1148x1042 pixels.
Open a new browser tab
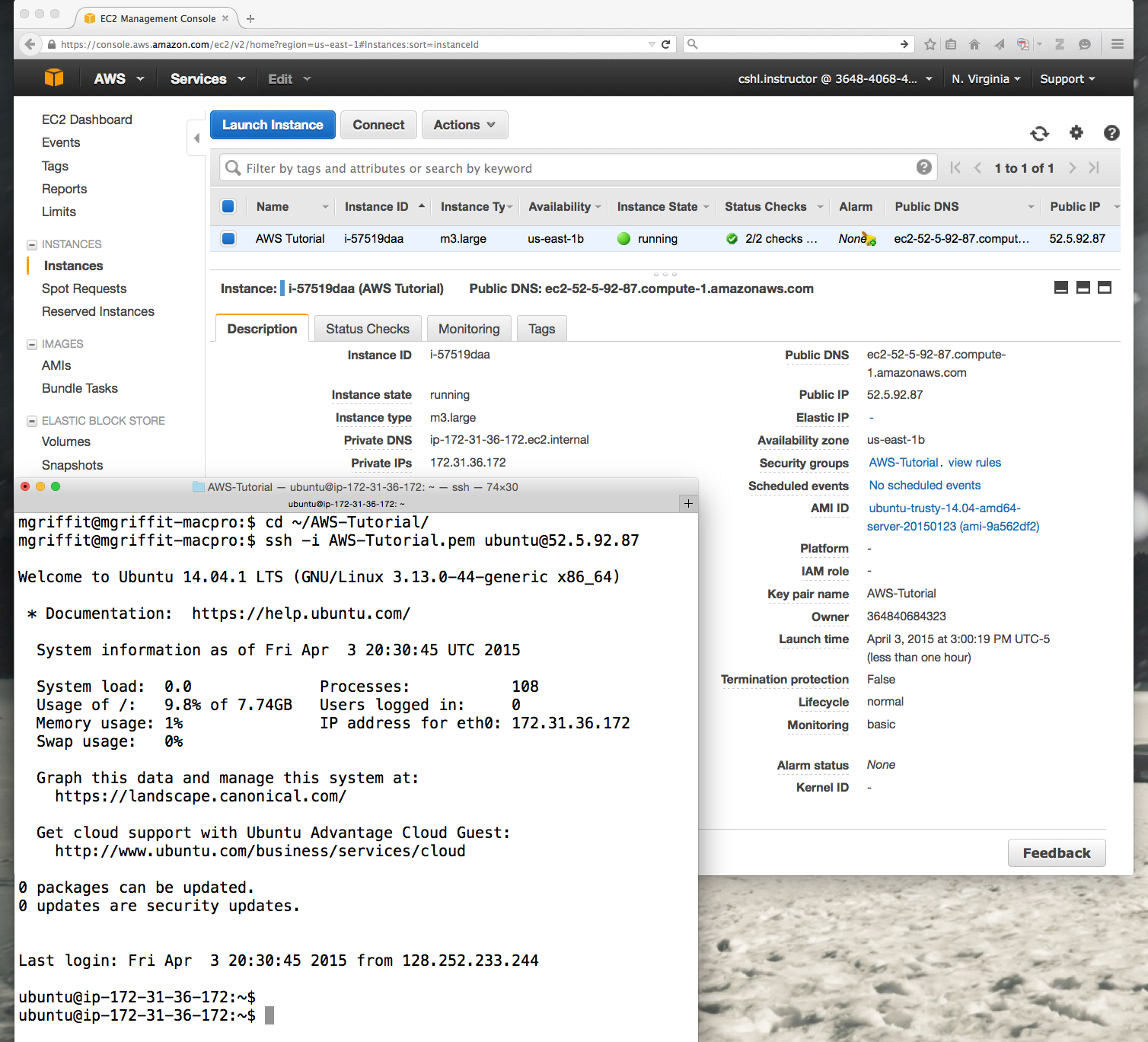pos(250,18)
